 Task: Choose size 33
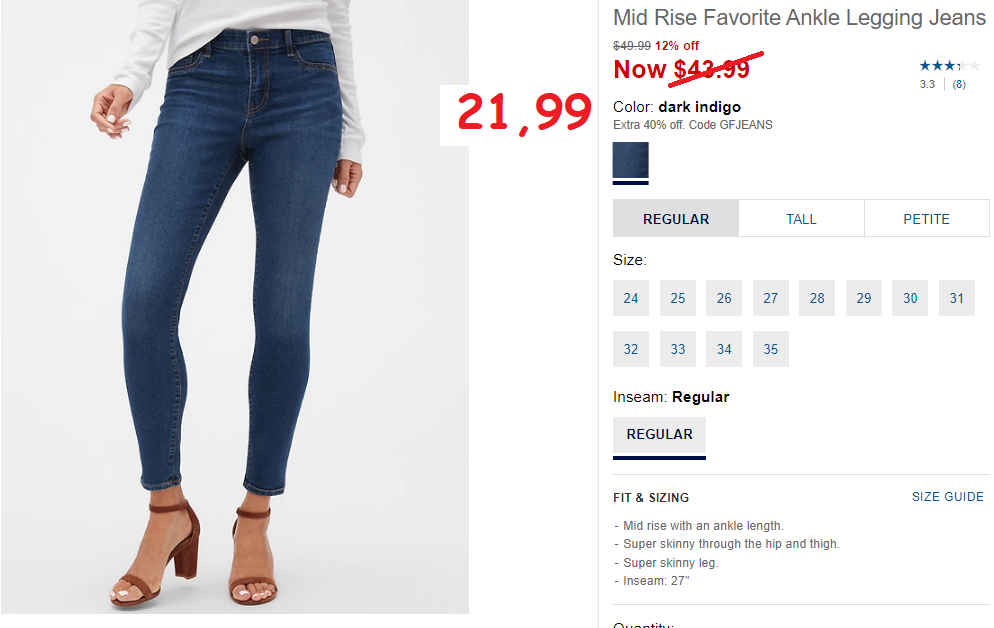coord(678,349)
